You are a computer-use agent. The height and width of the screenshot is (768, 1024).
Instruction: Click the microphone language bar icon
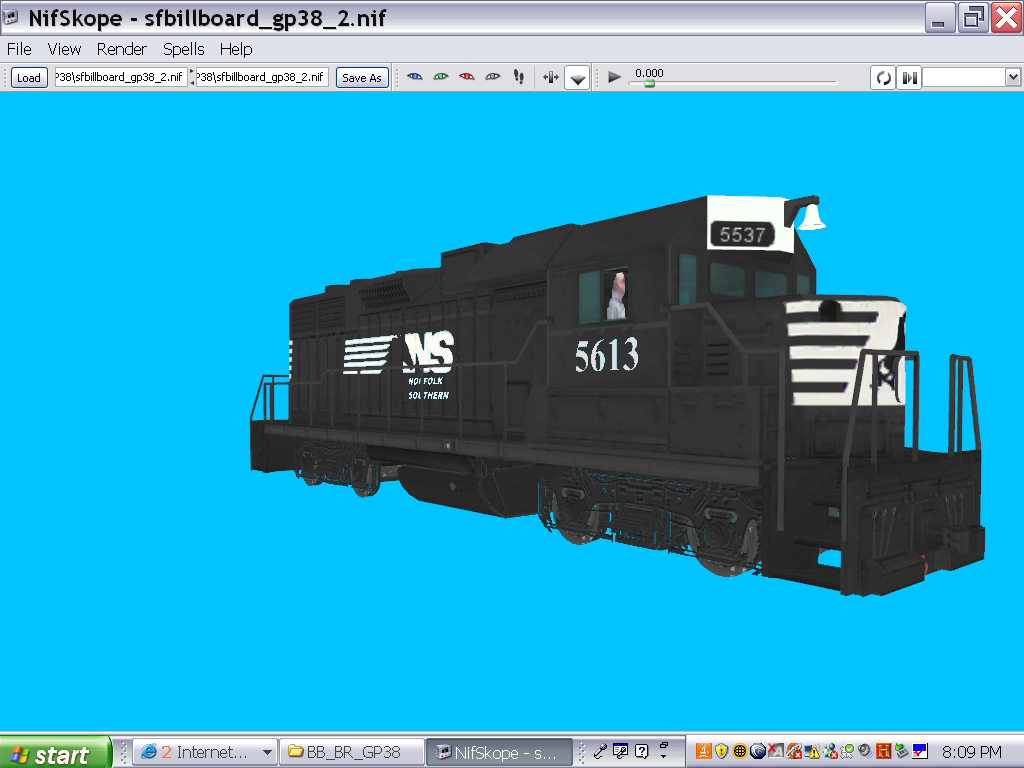click(x=600, y=752)
